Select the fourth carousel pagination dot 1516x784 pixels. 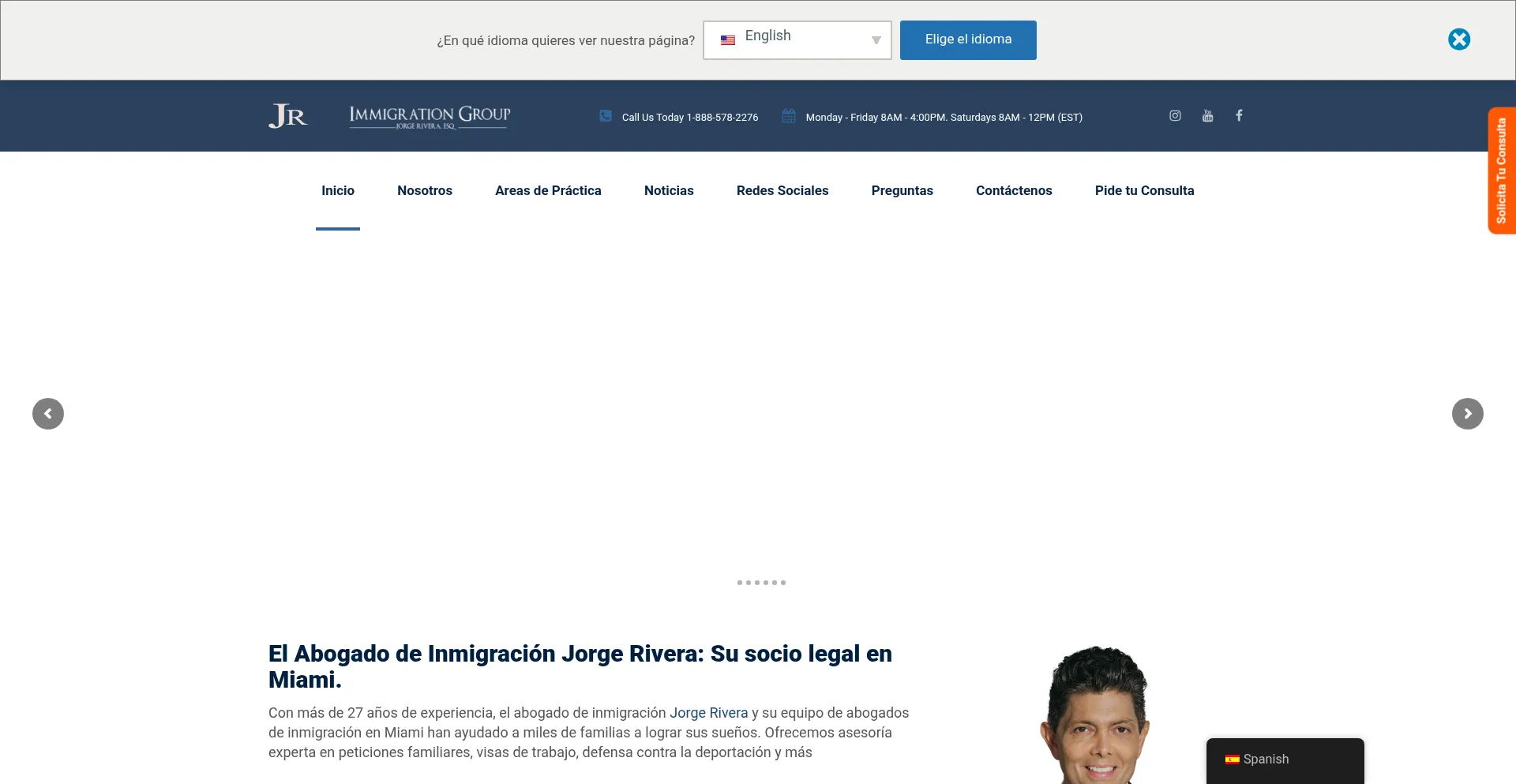point(766,583)
